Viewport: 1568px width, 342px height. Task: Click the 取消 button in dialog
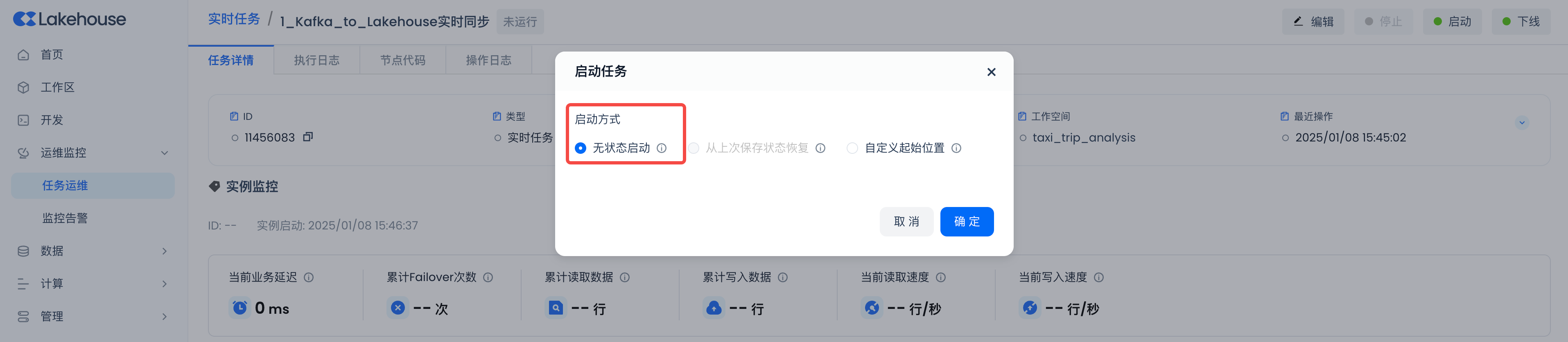pyautogui.click(x=906, y=221)
